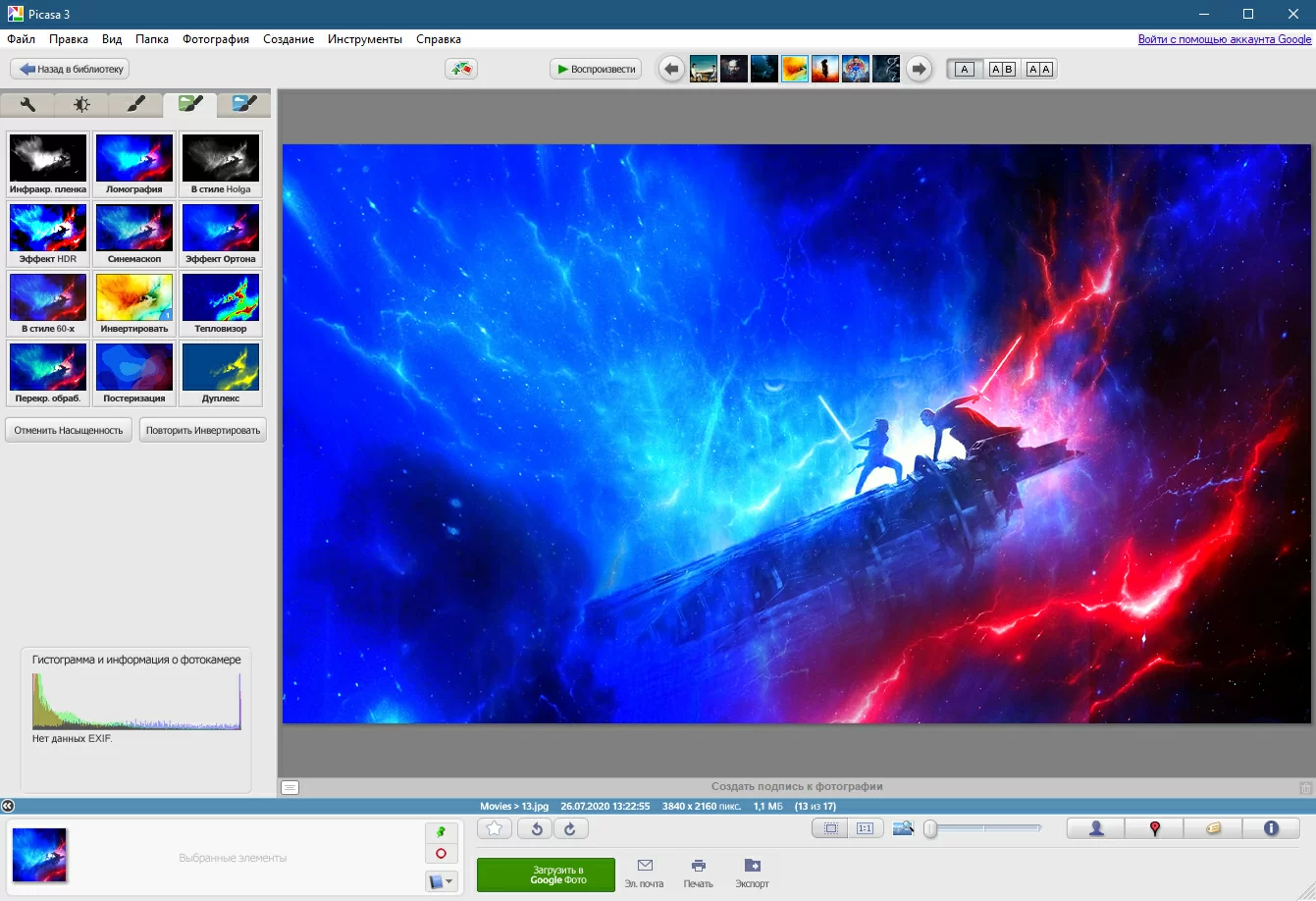This screenshot has width=1316, height=901.
Task: Open the Папка menu
Action: point(152,39)
